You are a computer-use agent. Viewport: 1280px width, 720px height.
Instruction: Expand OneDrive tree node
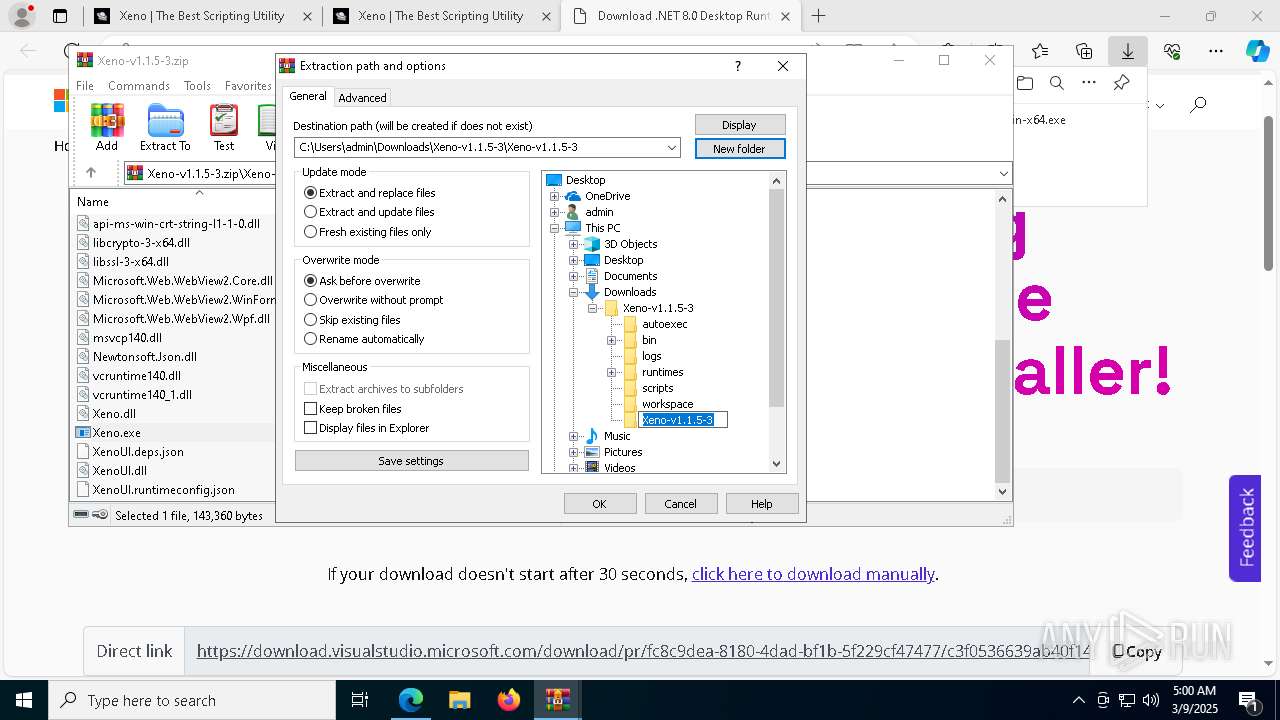[x=555, y=196]
